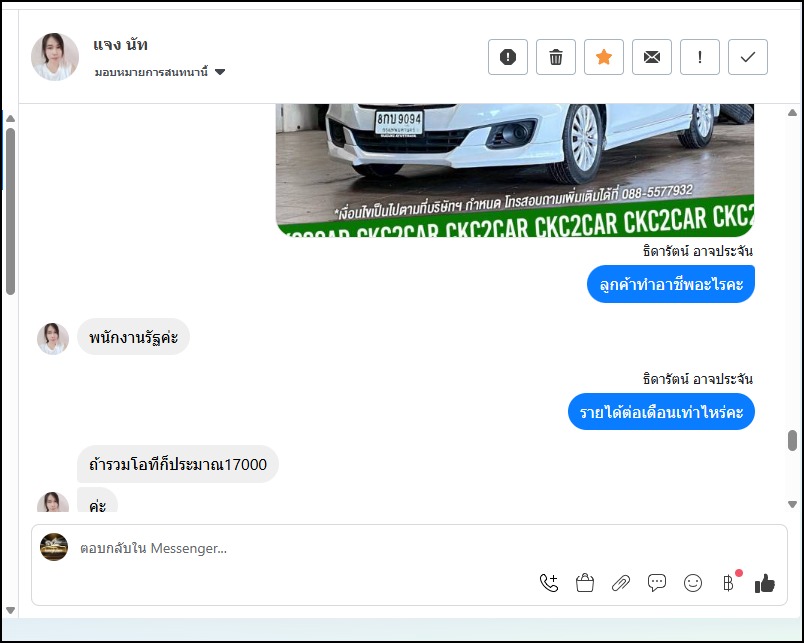This screenshot has width=804, height=643.
Task: Click the customer profile picture in header
Action: (55, 57)
